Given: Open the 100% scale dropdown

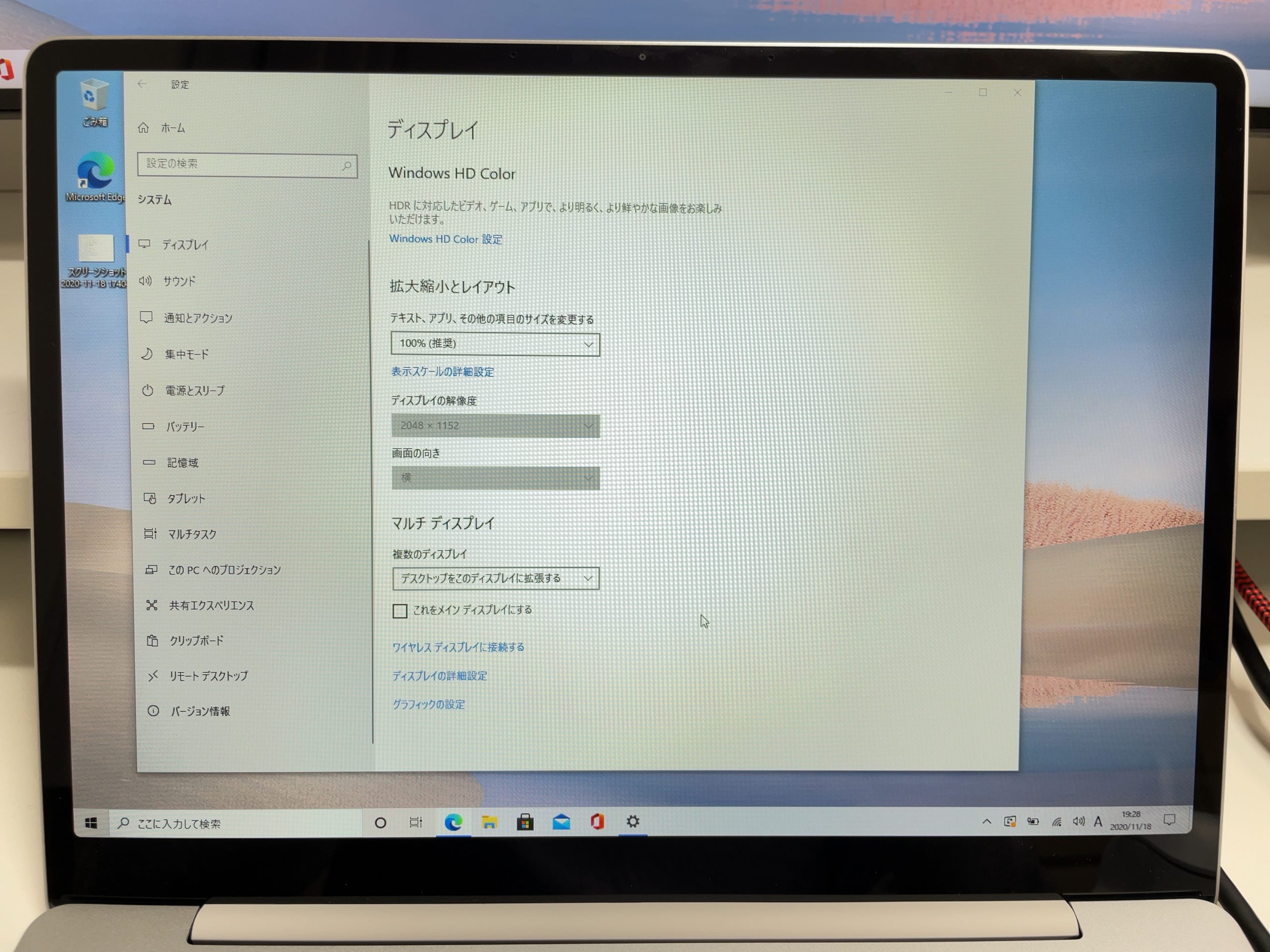Looking at the screenshot, I should click(495, 344).
